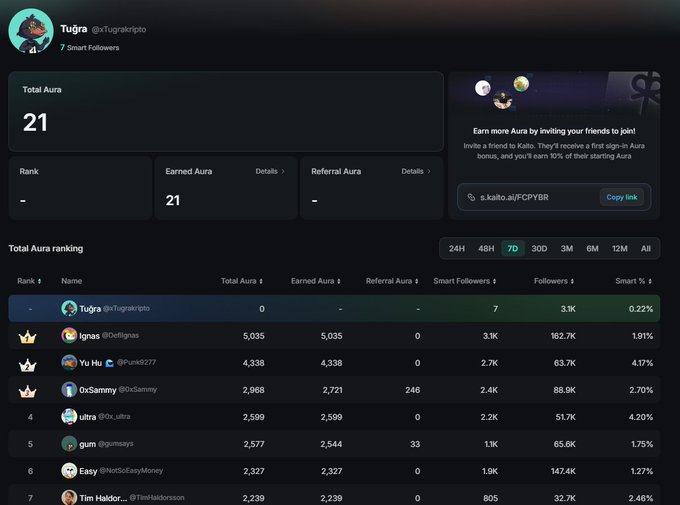The height and width of the screenshot is (505, 680).
Task: Click Tim Haldor's smart followers 805
Action: (x=490, y=498)
